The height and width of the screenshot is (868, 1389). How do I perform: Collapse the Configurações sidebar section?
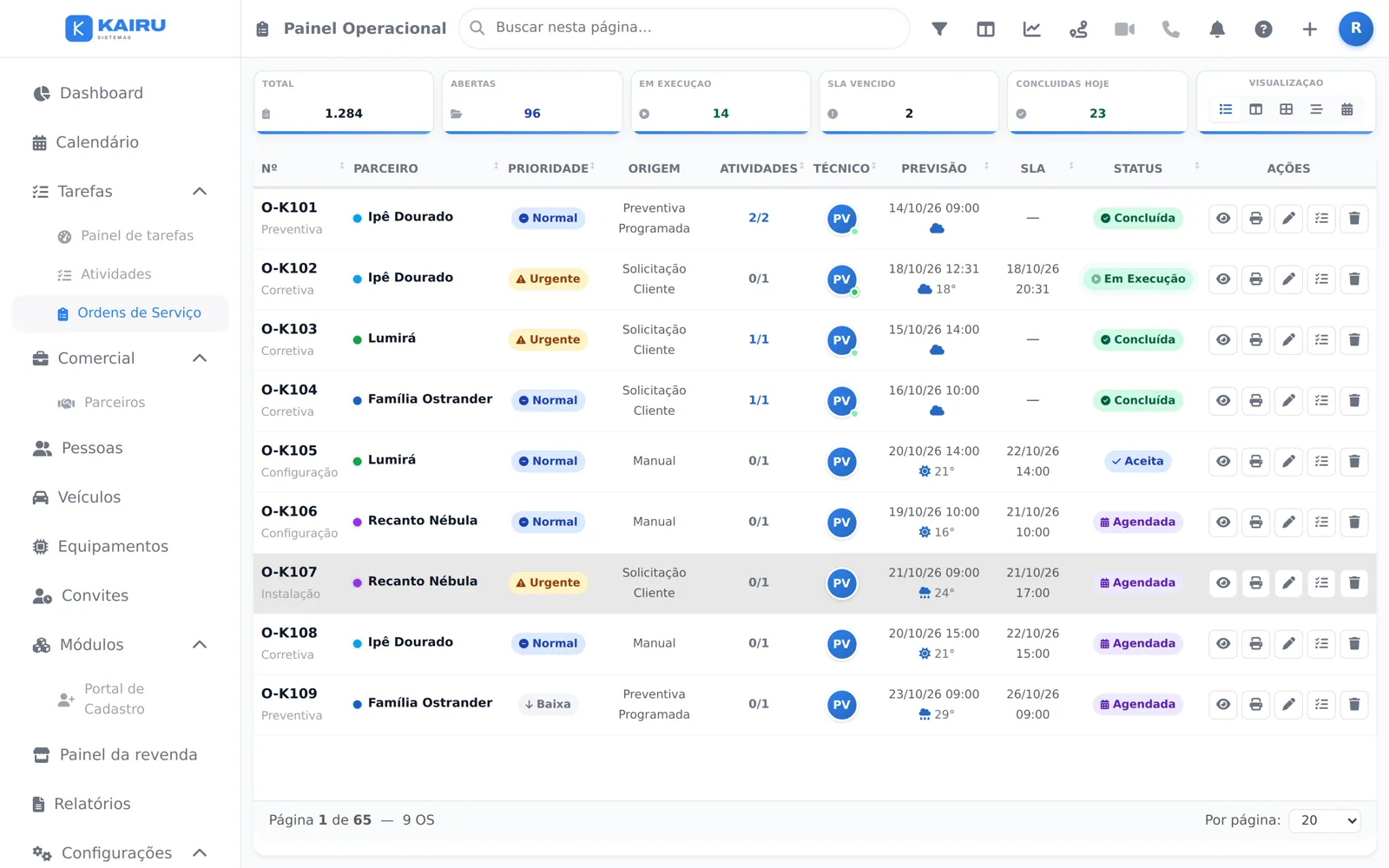200,852
